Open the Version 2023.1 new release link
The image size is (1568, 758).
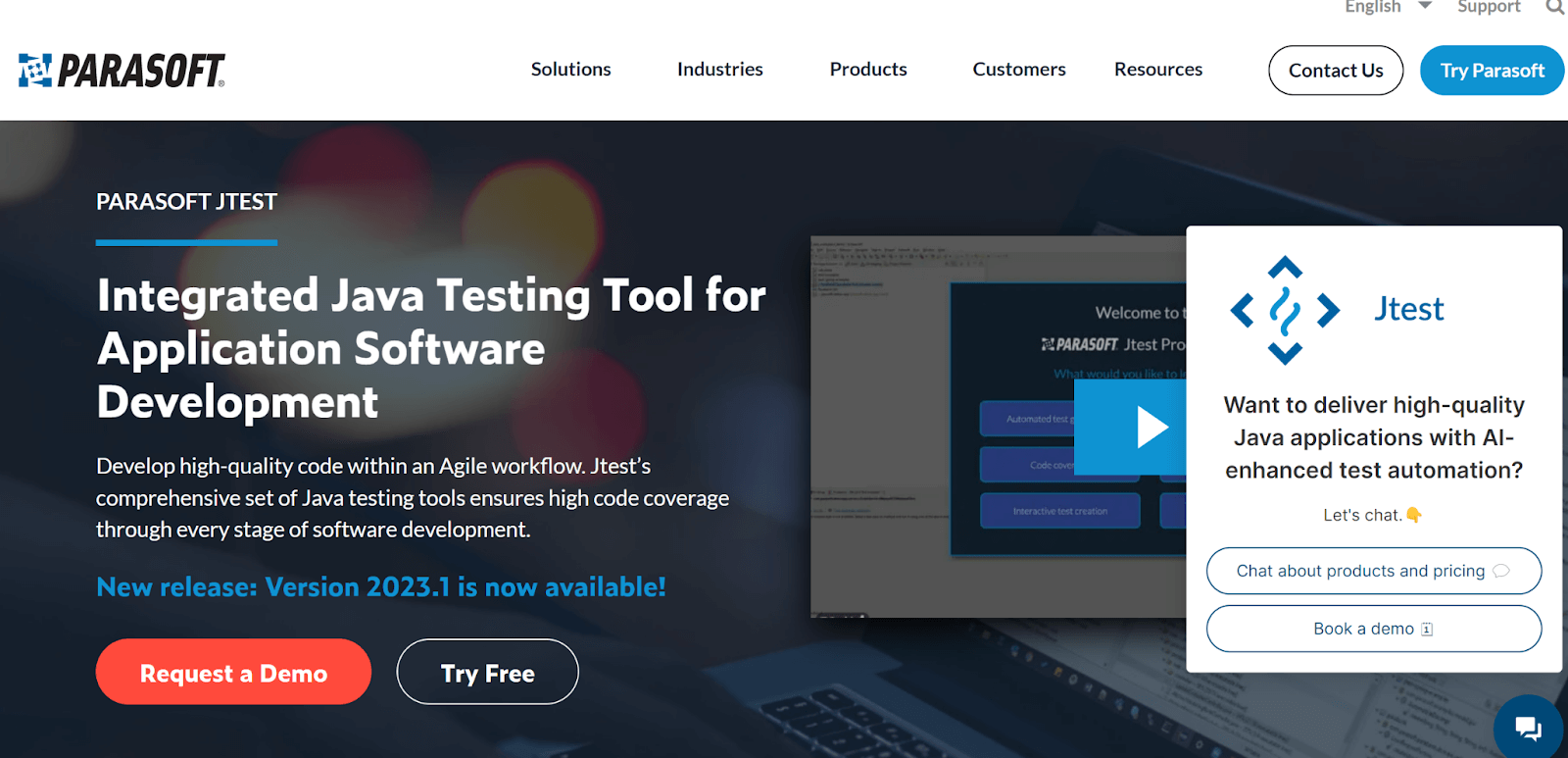pyautogui.click(x=381, y=586)
